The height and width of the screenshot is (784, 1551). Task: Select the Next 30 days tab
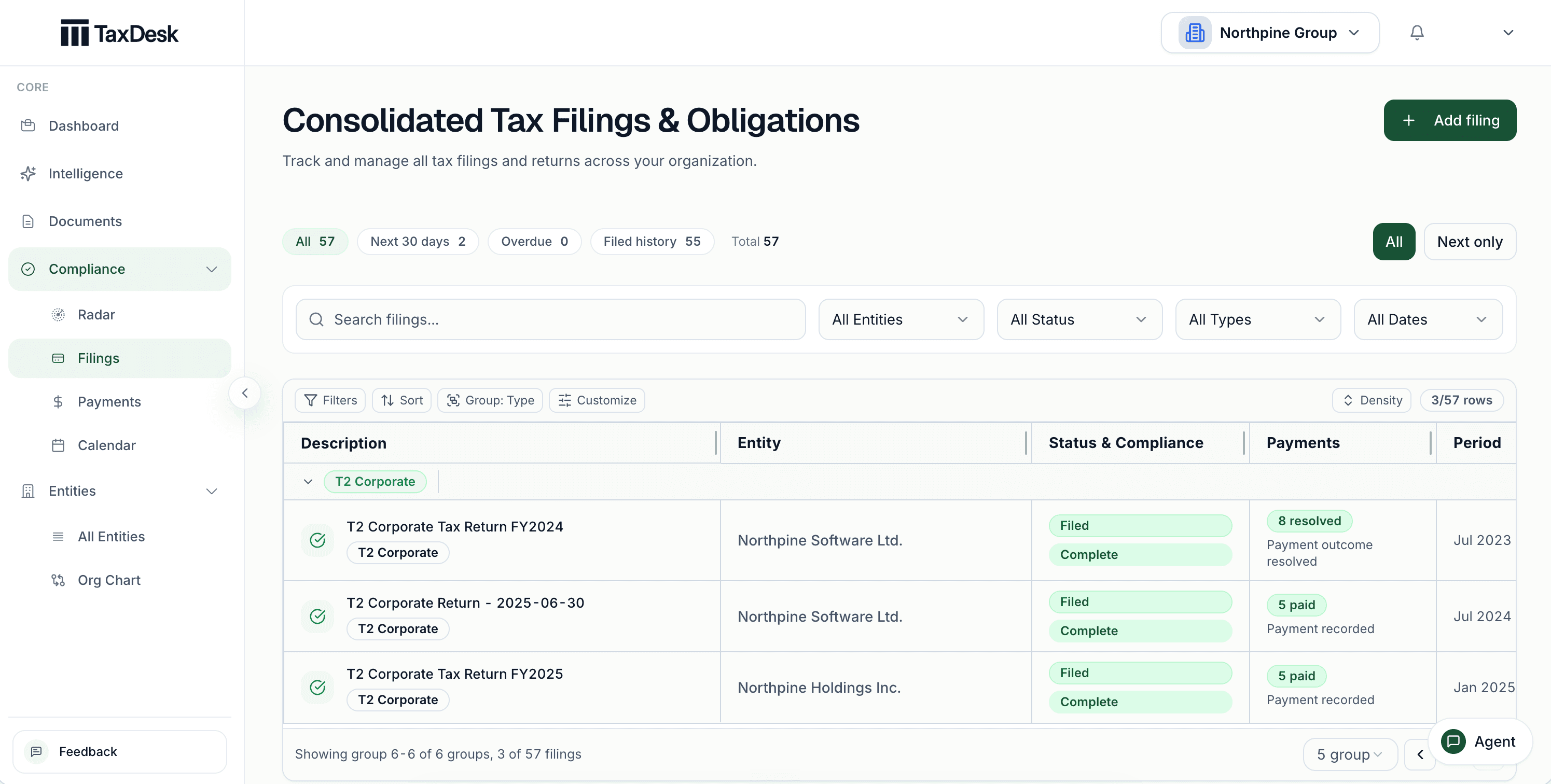coord(417,241)
